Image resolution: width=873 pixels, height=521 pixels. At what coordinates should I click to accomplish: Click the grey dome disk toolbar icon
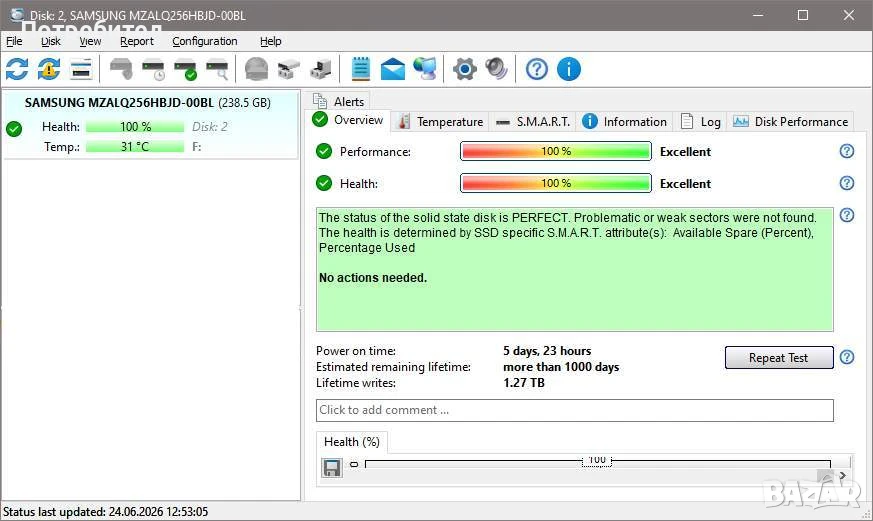[x=257, y=69]
